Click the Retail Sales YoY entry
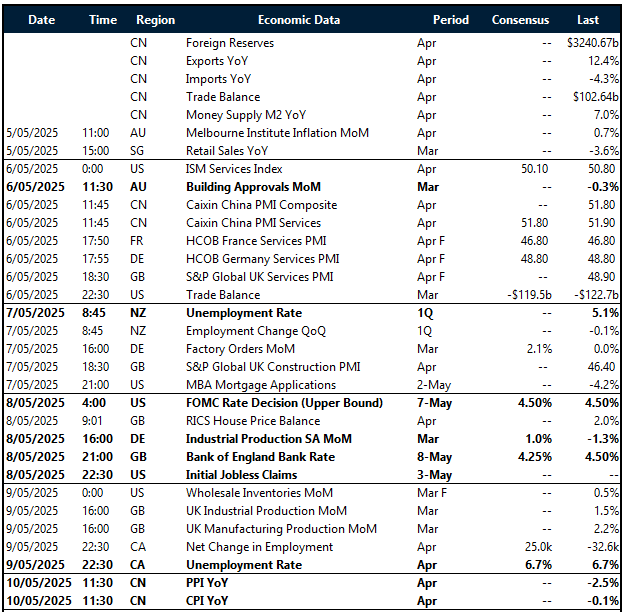Image resolution: width=632 pixels, height=612 pixels. [x=227, y=151]
